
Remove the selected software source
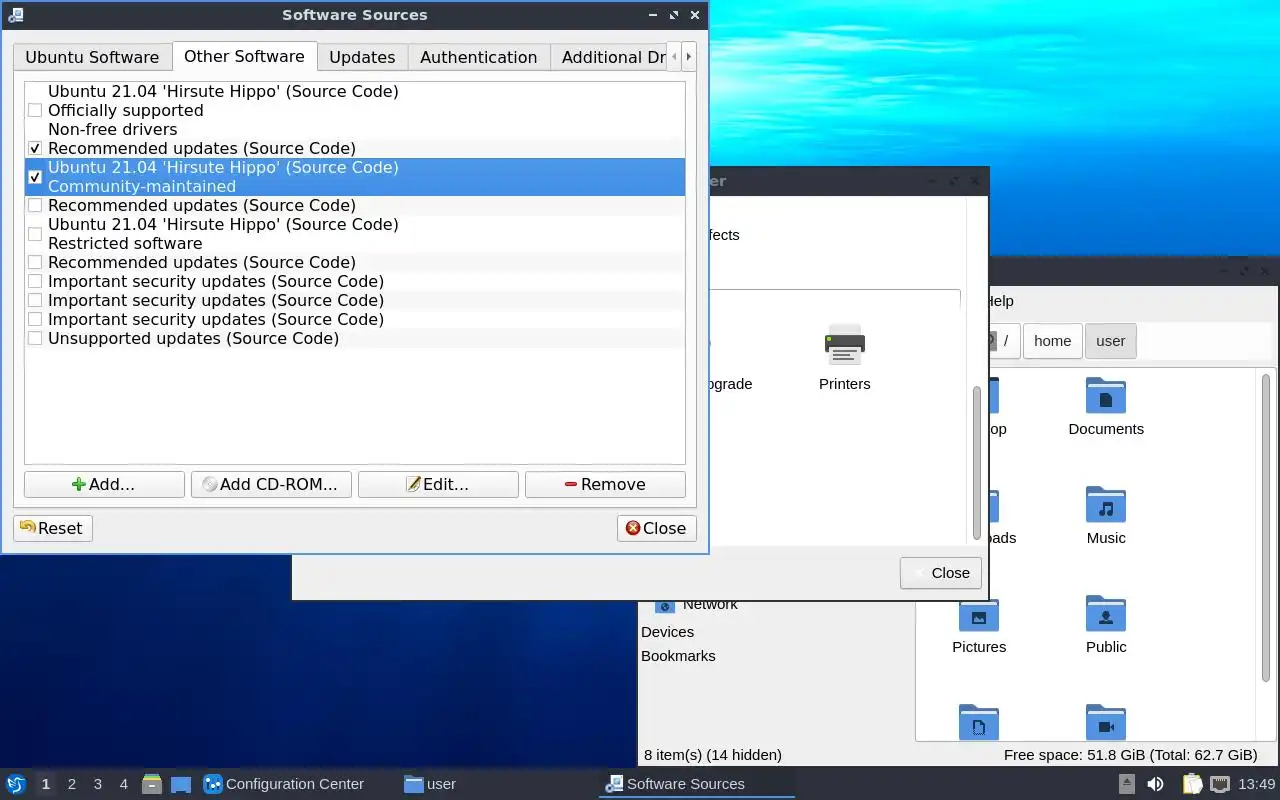click(x=605, y=484)
